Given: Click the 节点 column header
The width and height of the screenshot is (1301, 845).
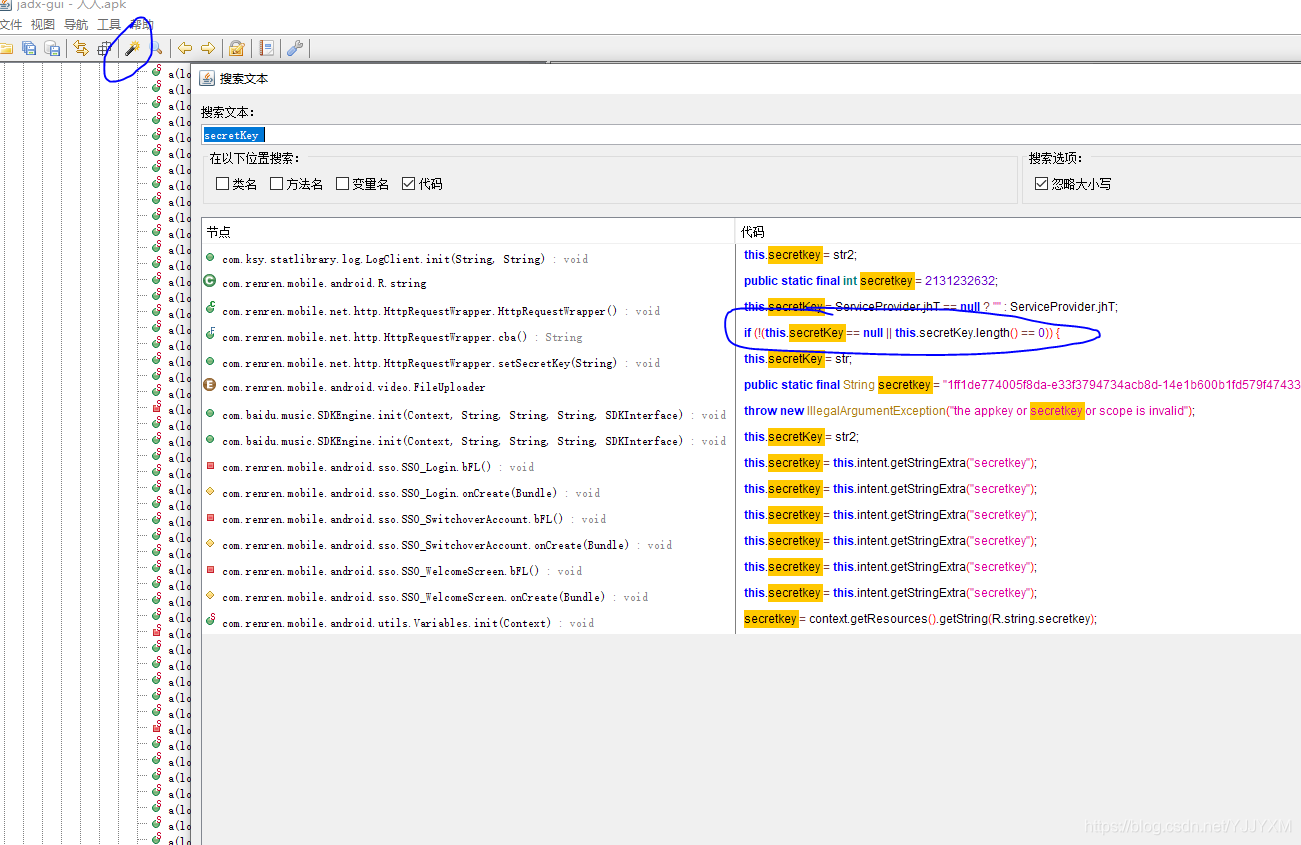Looking at the screenshot, I should [x=468, y=232].
